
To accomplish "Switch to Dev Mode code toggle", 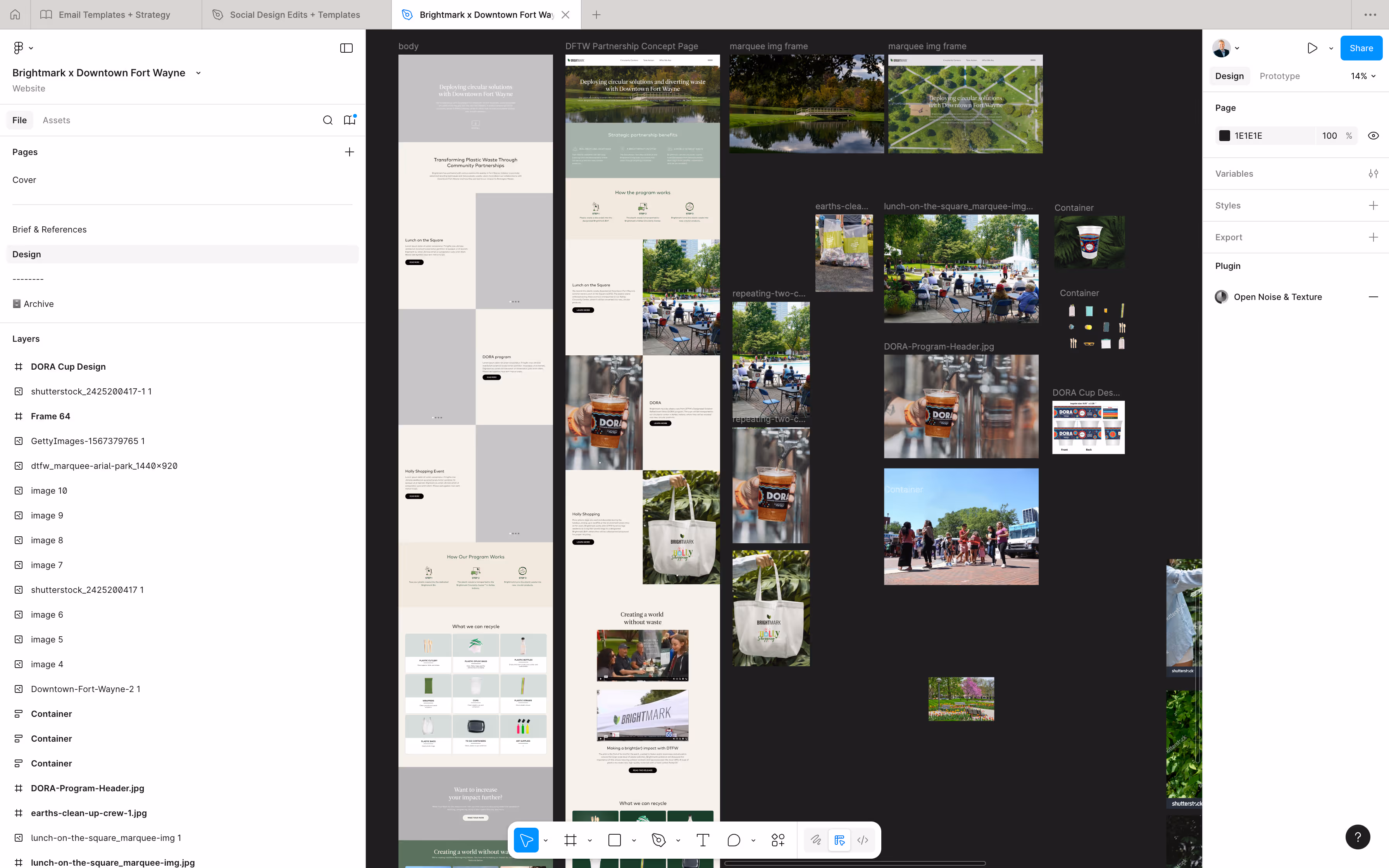I will [x=863, y=840].
